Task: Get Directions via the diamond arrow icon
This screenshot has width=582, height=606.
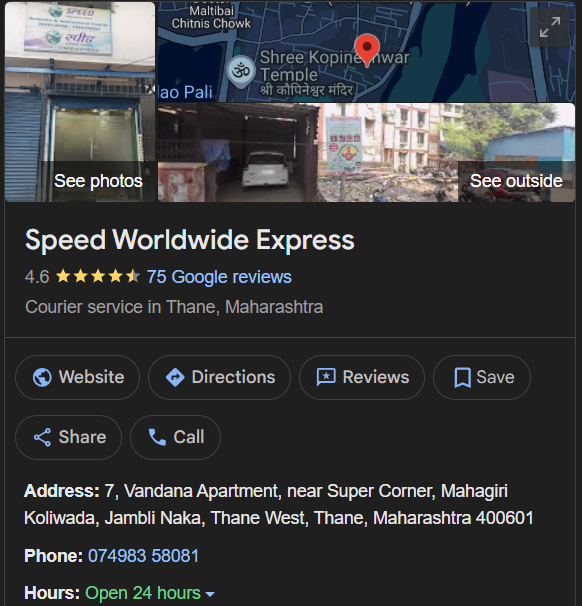Action: point(175,377)
